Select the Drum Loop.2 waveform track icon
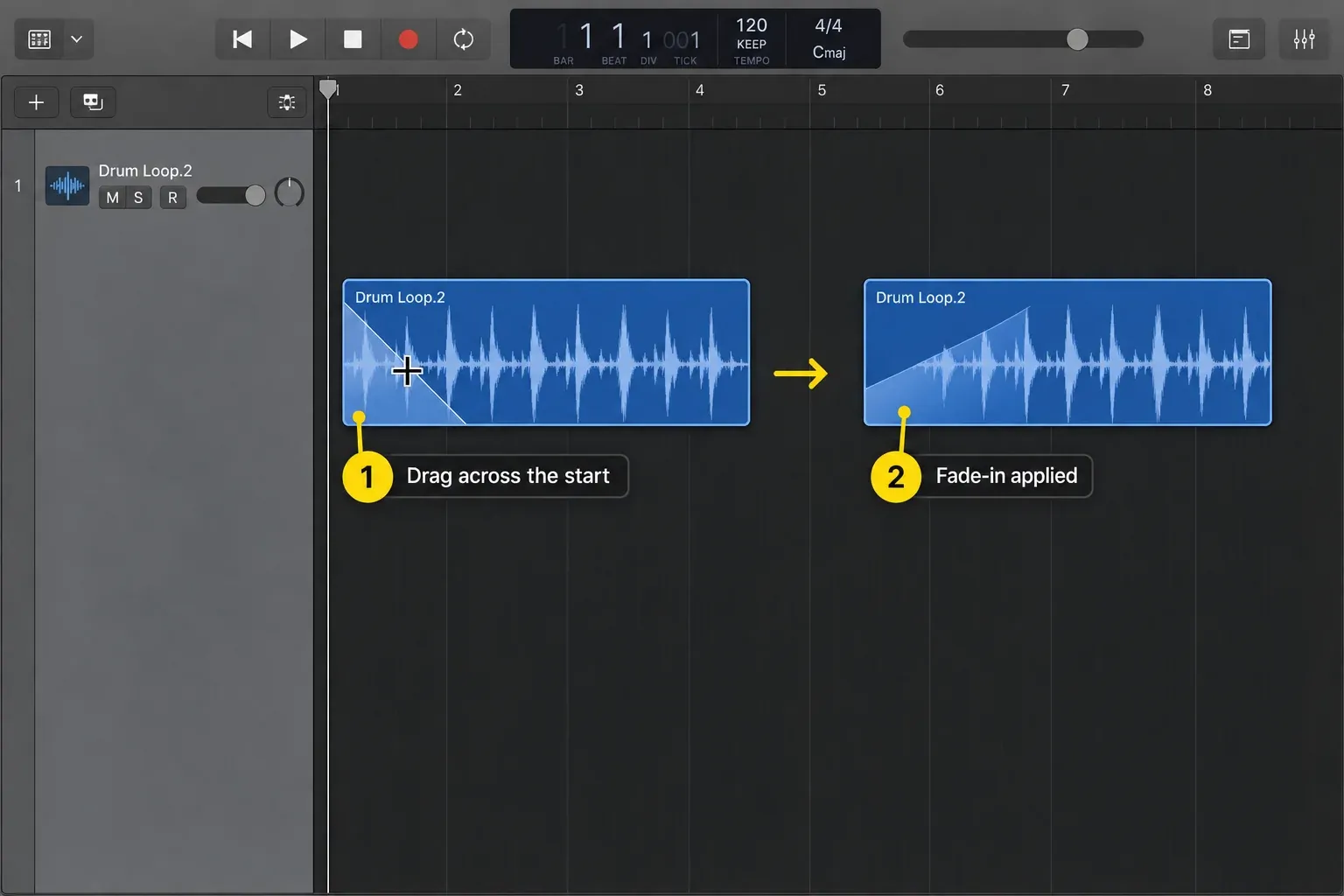Viewport: 1344px width, 896px height. point(67,185)
